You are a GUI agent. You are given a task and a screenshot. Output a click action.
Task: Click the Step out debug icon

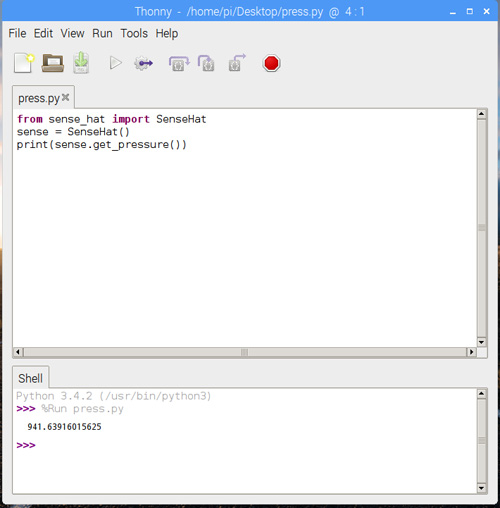point(237,63)
